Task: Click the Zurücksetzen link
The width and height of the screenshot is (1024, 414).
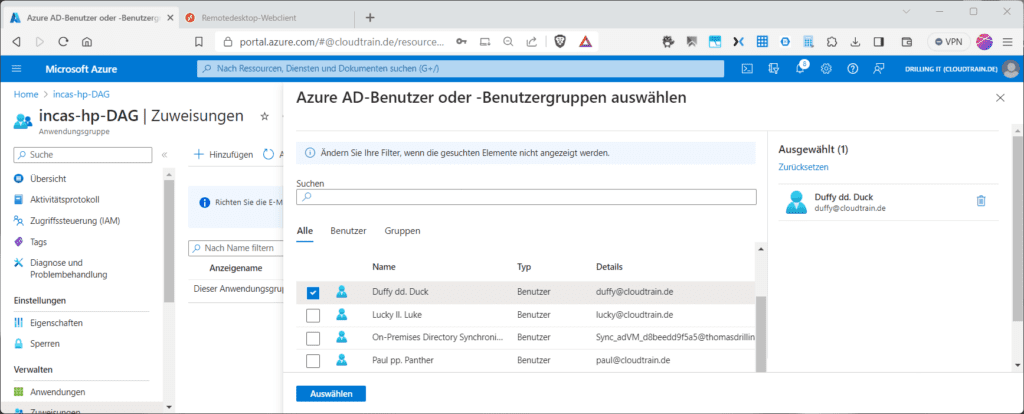Action: tap(803, 167)
